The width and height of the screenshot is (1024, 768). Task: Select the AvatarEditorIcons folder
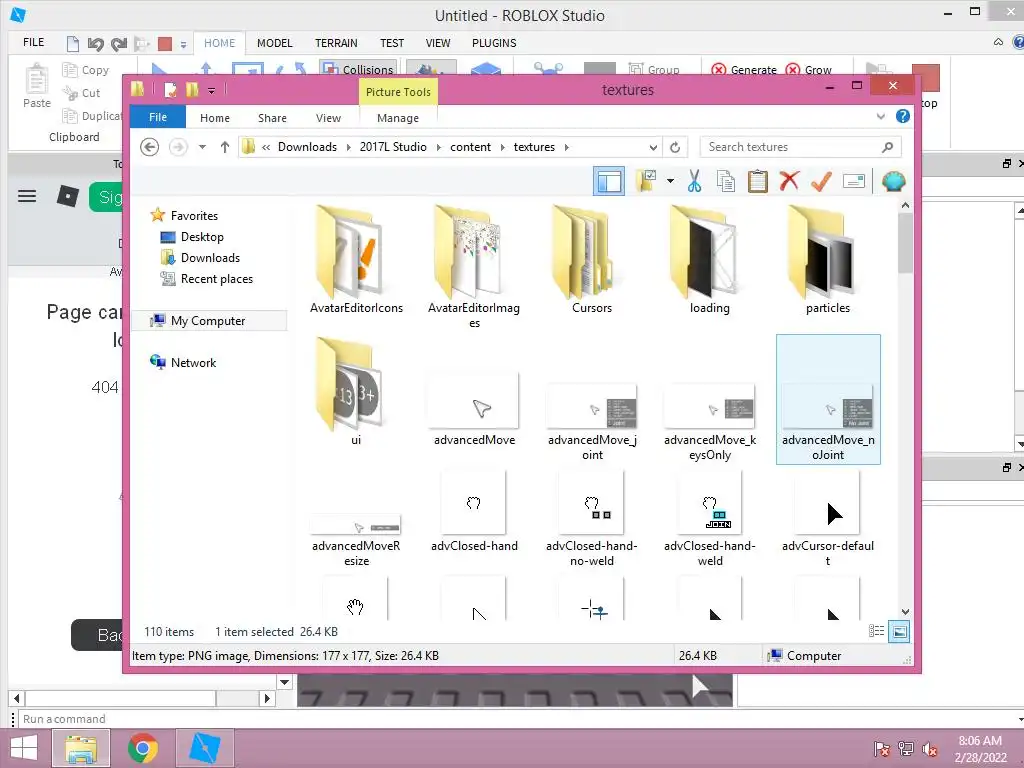(357, 260)
